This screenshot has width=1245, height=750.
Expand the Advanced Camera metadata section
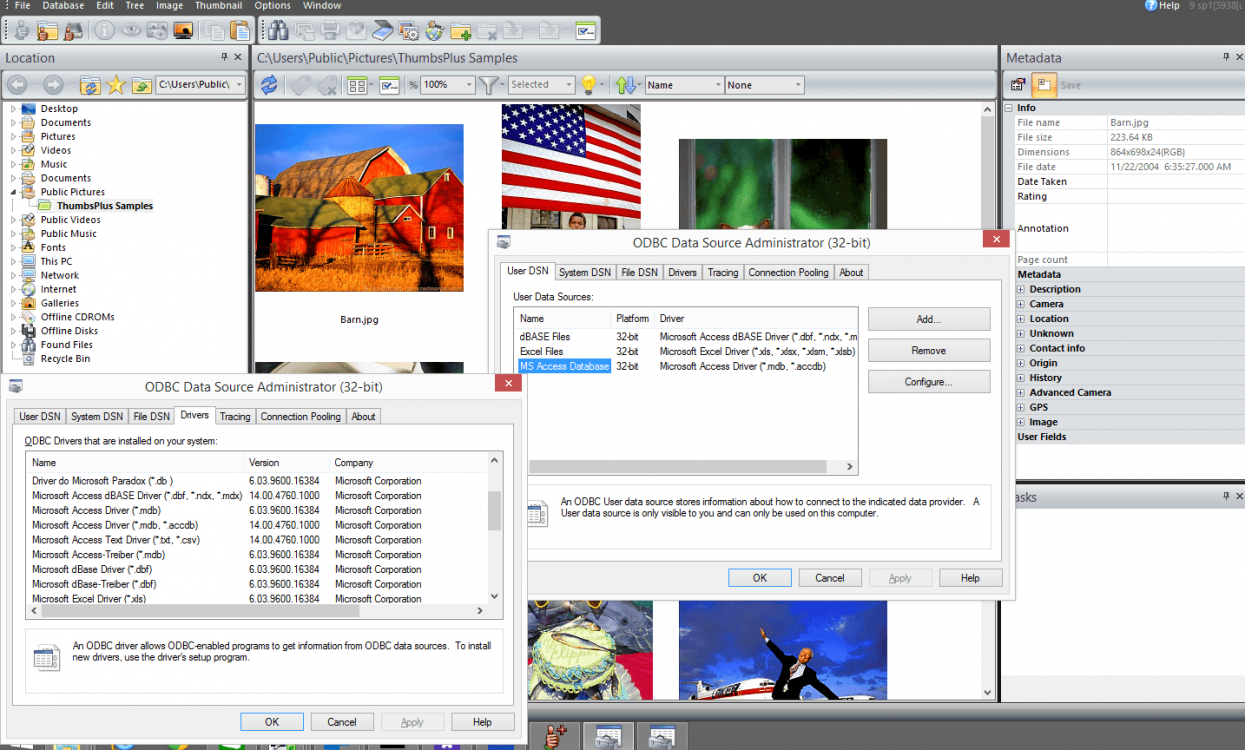coord(1021,392)
